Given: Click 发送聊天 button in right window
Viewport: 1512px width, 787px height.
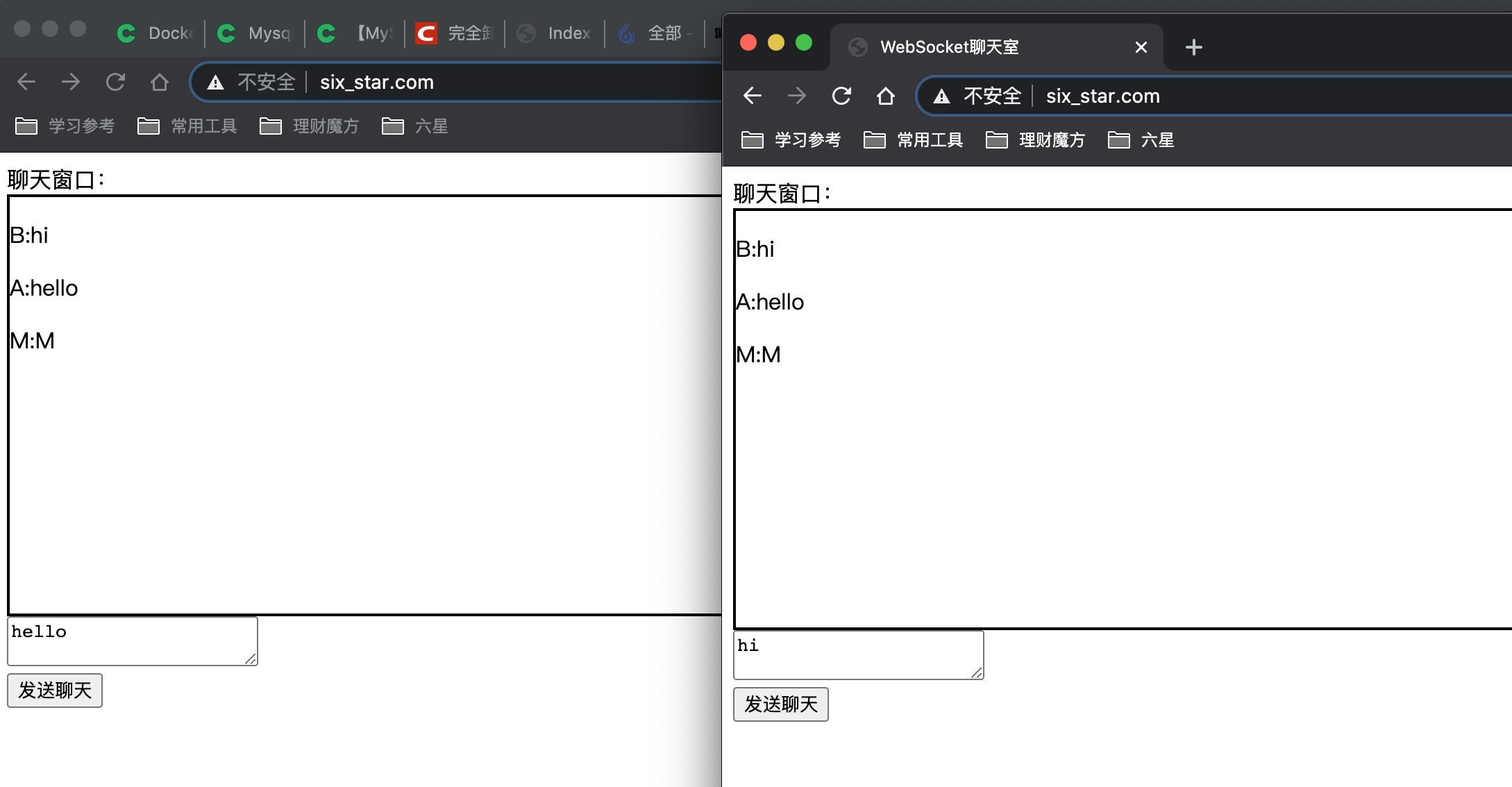Looking at the screenshot, I should pos(781,704).
